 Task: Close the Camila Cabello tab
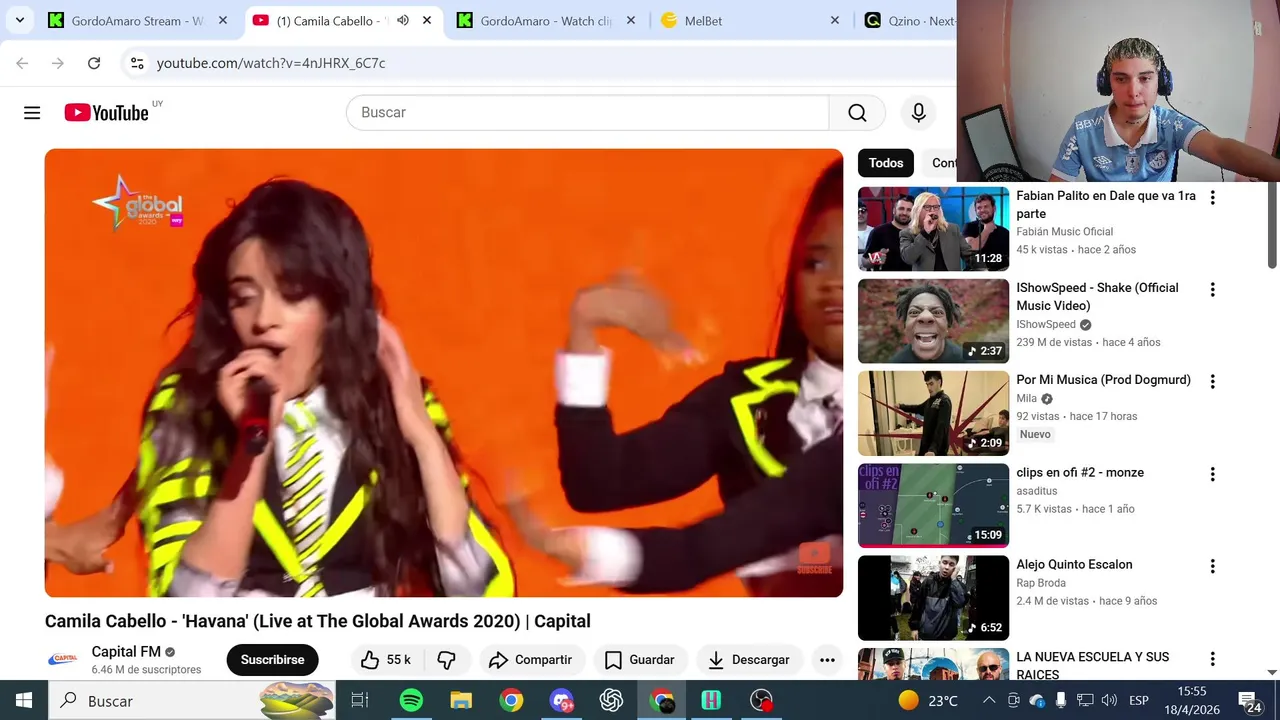[x=428, y=20]
